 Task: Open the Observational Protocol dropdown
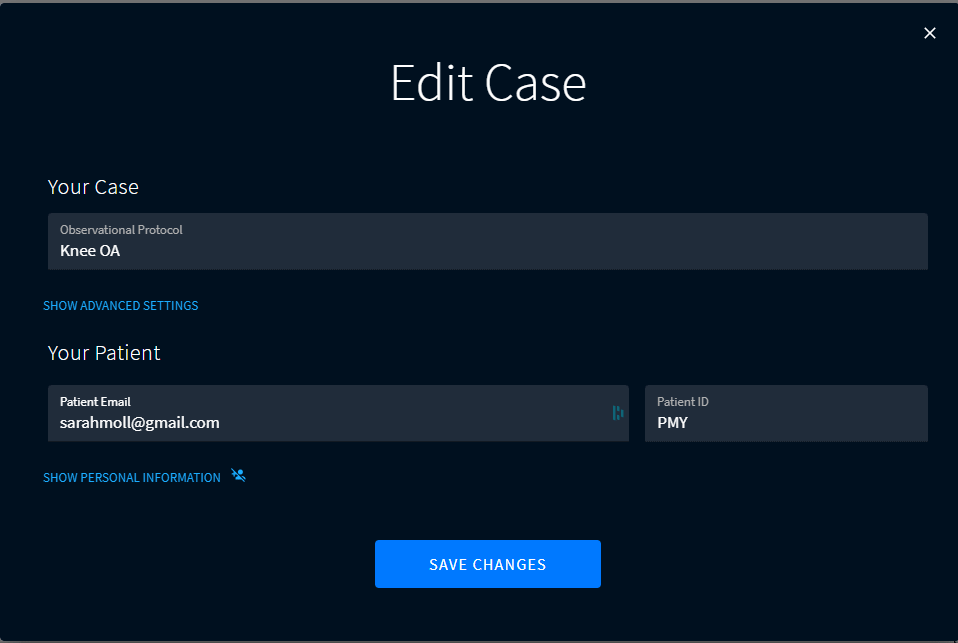point(487,241)
